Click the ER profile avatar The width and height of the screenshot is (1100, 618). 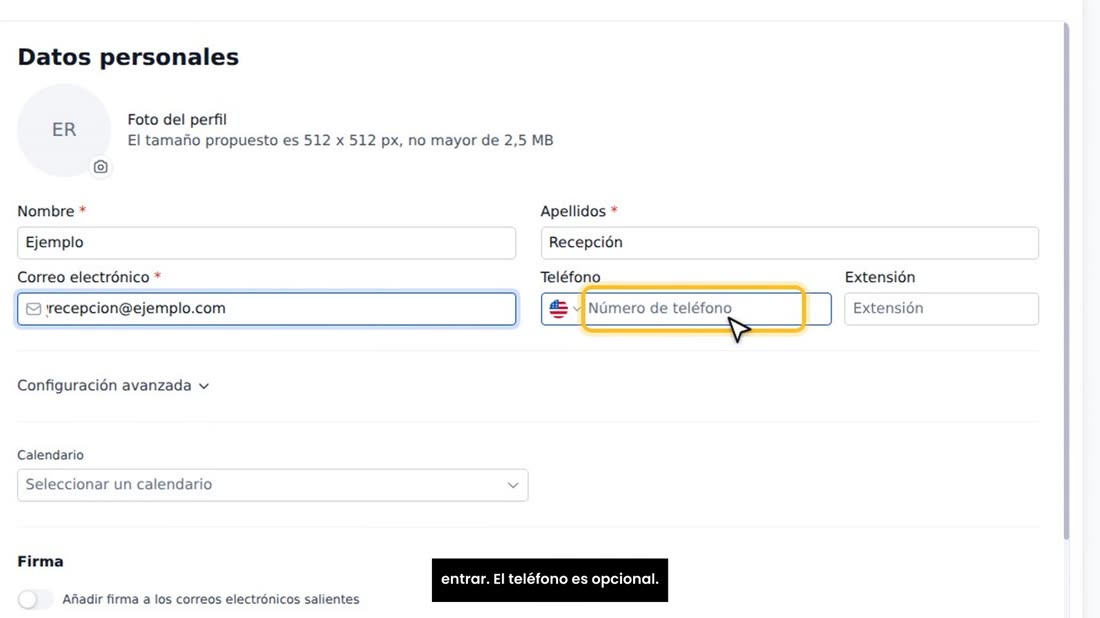[64, 130]
